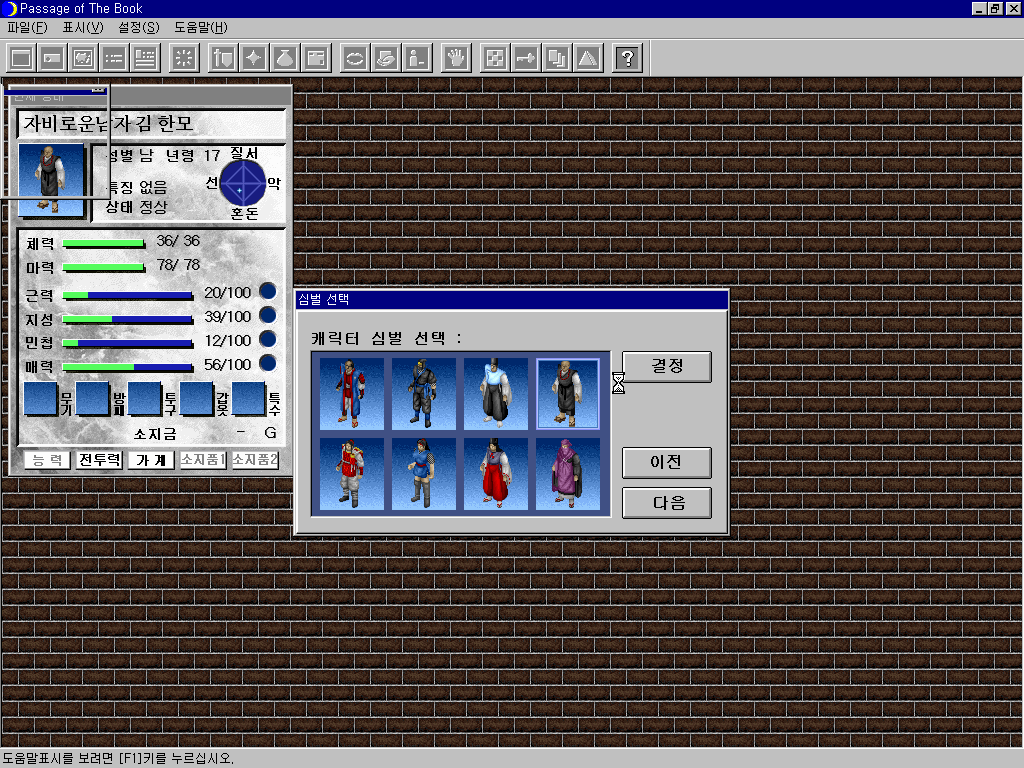The image size is (1024, 768).
Task: Click the four-pointed star toolbar icon
Action: (254, 58)
